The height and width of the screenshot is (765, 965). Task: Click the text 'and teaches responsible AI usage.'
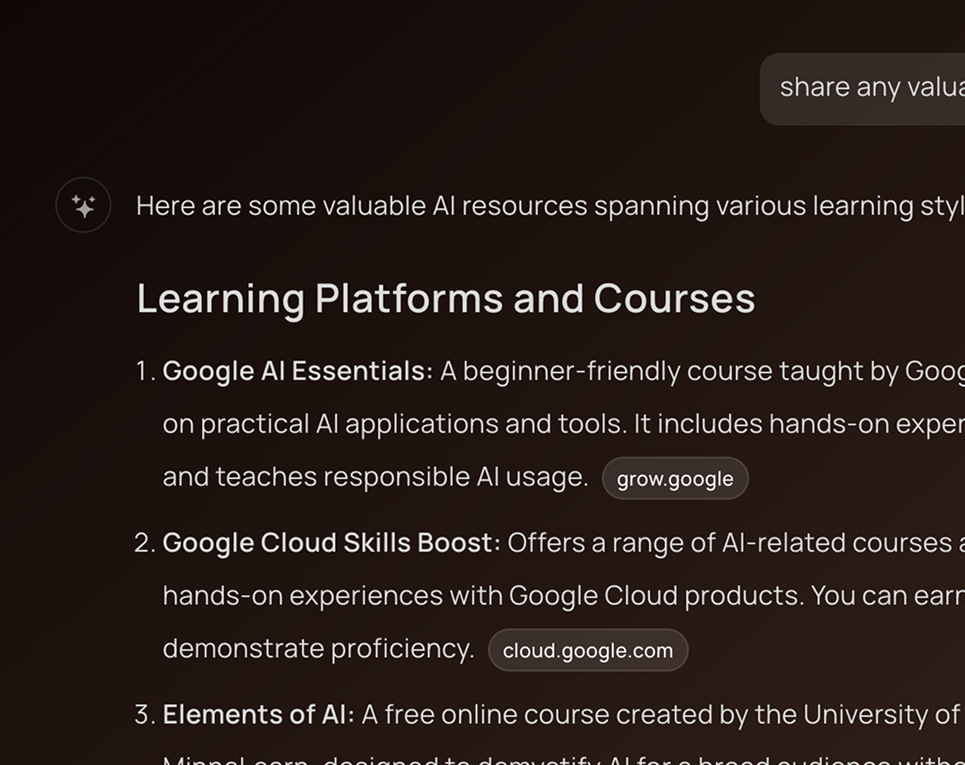pyautogui.click(x=375, y=477)
